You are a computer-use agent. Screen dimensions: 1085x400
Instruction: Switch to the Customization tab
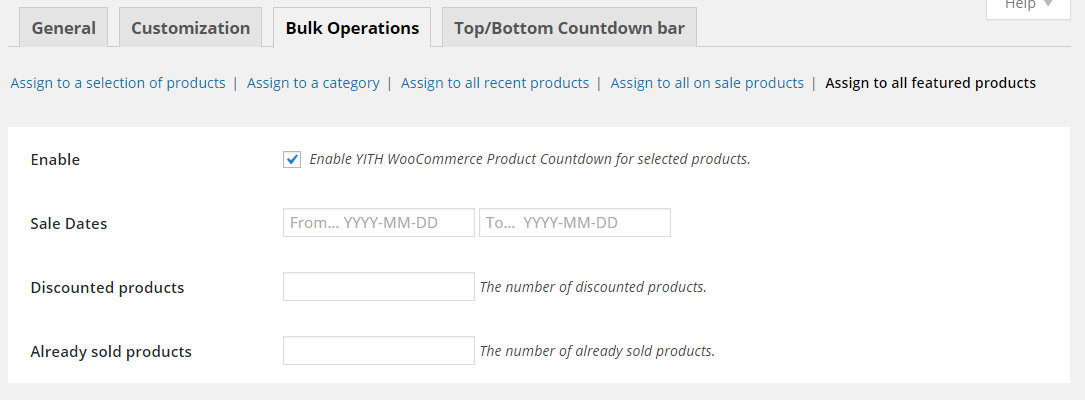[190, 28]
